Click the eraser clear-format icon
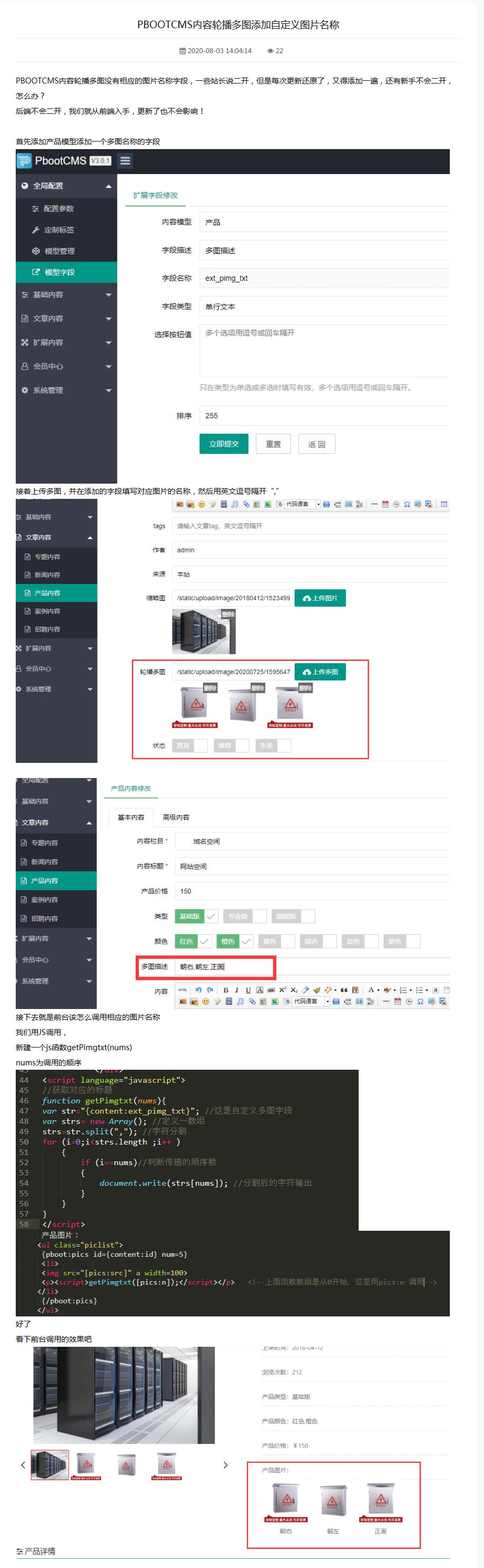 pyautogui.click(x=305, y=989)
